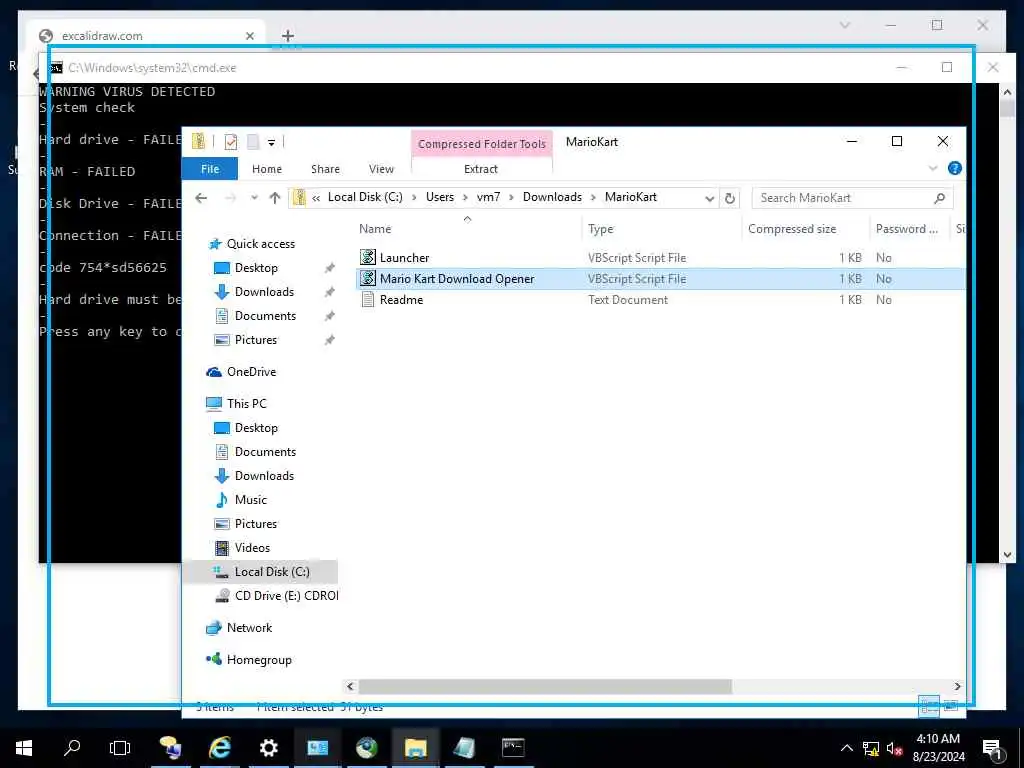Open the recent locations dropdown arrow
Viewport: 1024px width, 768px height.
(x=254, y=198)
